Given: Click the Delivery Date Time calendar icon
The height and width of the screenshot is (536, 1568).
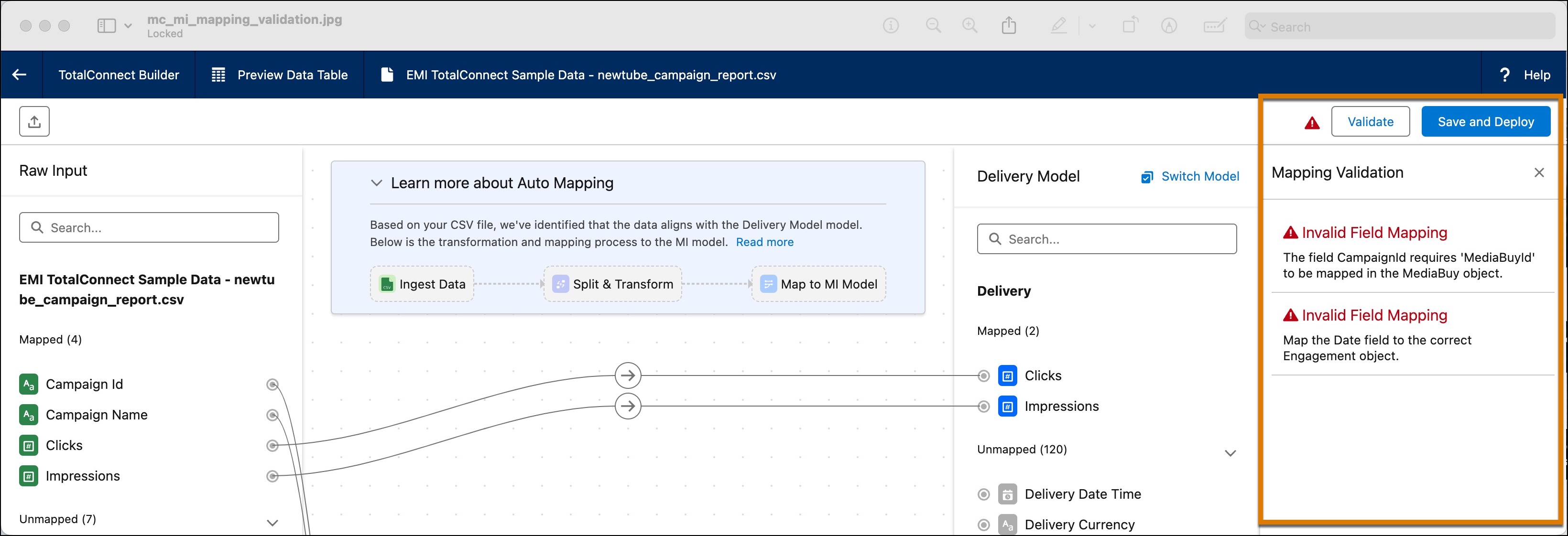Looking at the screenshot, I should (1007, 494).
